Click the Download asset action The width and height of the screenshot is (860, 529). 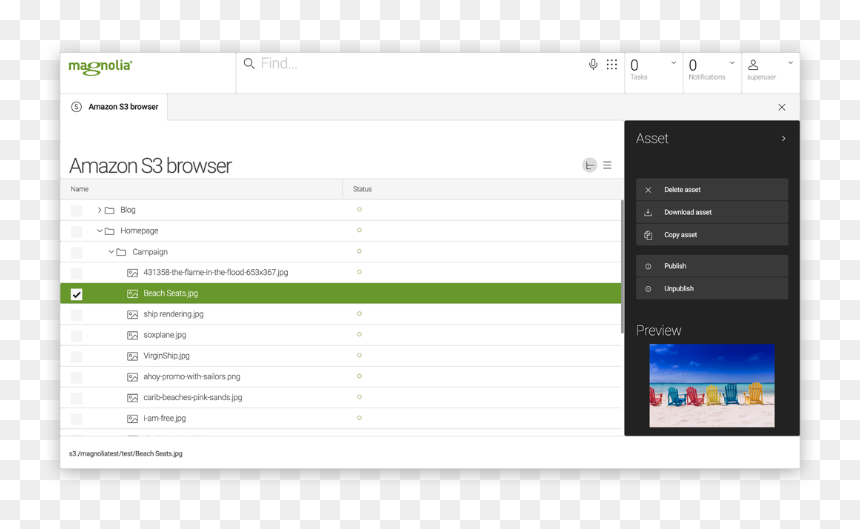[x=712, y=212]
